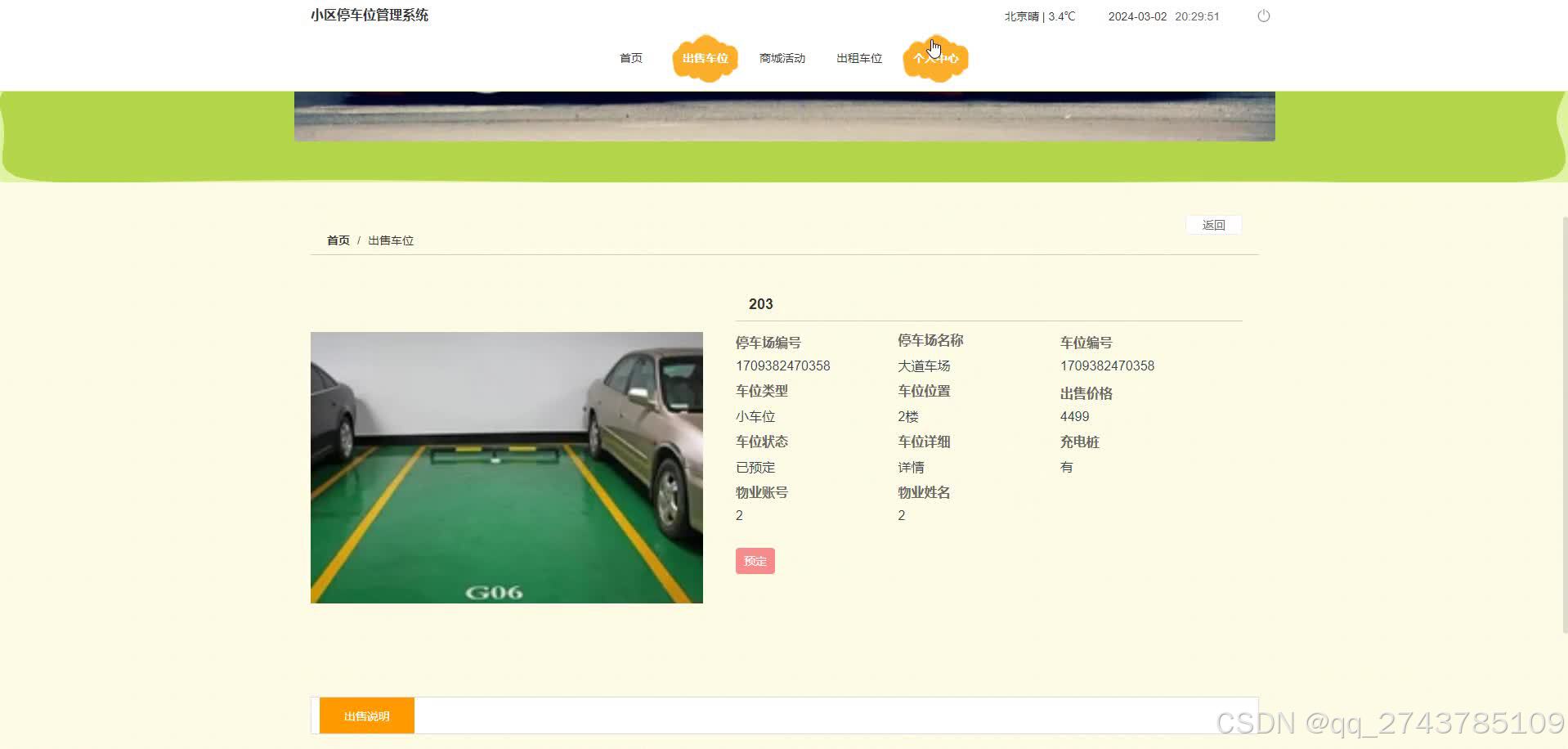Viewport: 1568px width, 749px height.
Task: Click the time 20:29:51 display
Action: 1197,16
